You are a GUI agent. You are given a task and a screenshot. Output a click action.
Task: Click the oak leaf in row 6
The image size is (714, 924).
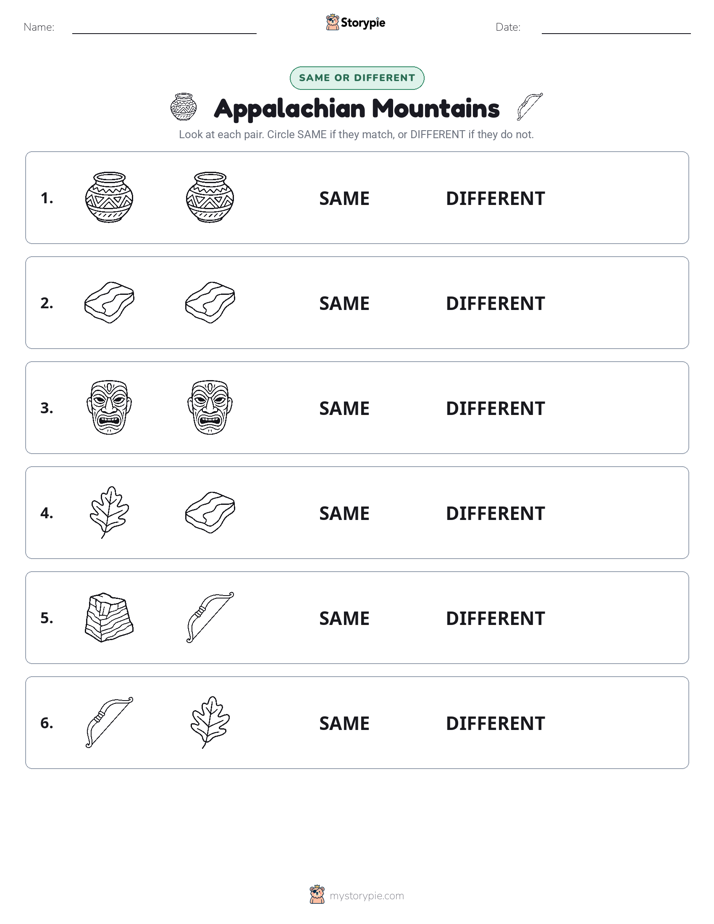pos(210,722)
